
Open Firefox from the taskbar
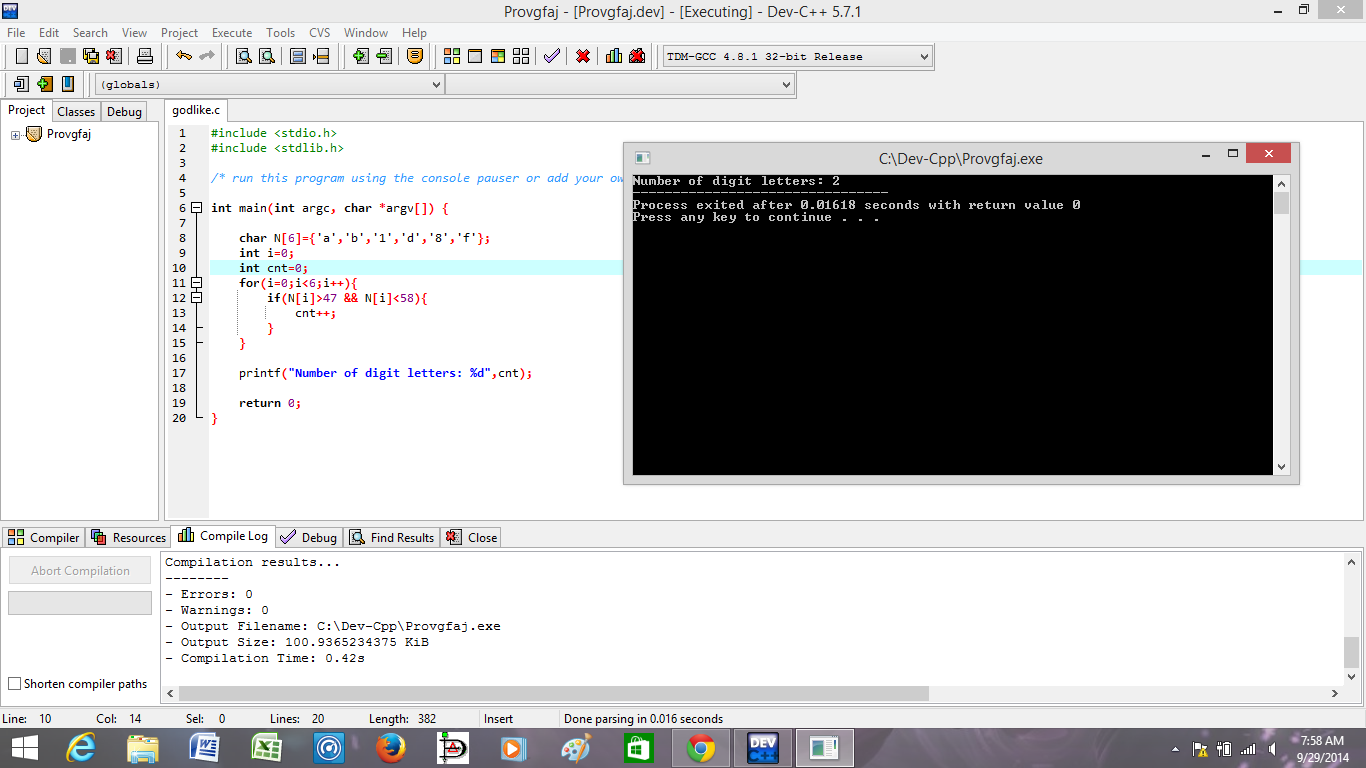point(391,748)
